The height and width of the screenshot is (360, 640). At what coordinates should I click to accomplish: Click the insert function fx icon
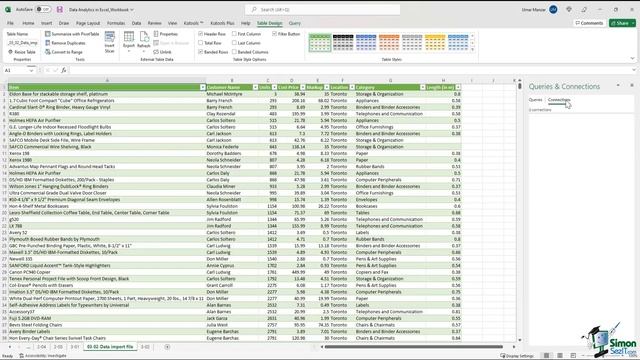pyautogui.click(x=64, y=70)
